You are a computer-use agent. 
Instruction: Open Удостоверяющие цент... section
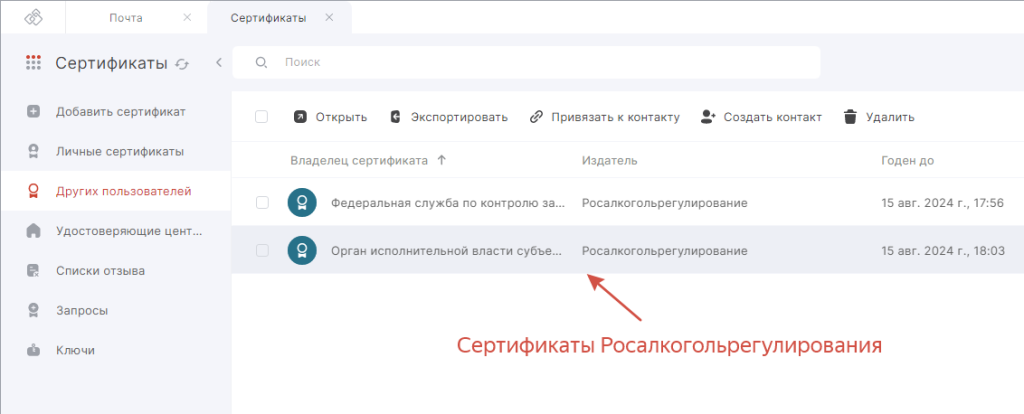click(x=129, y=231)
